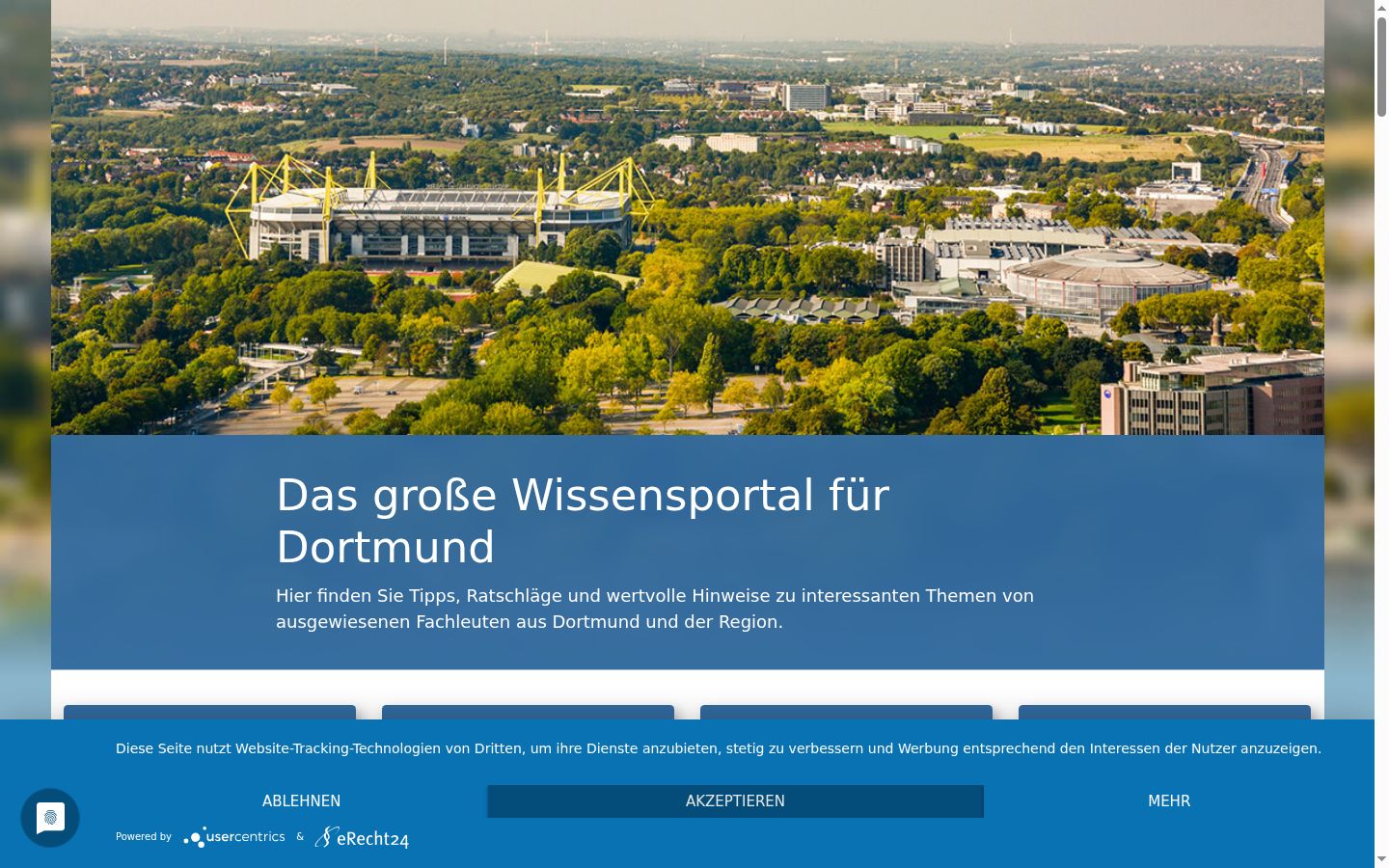
Task: Click the scrollbar down arrow
Action: (x=1381, y=859)
